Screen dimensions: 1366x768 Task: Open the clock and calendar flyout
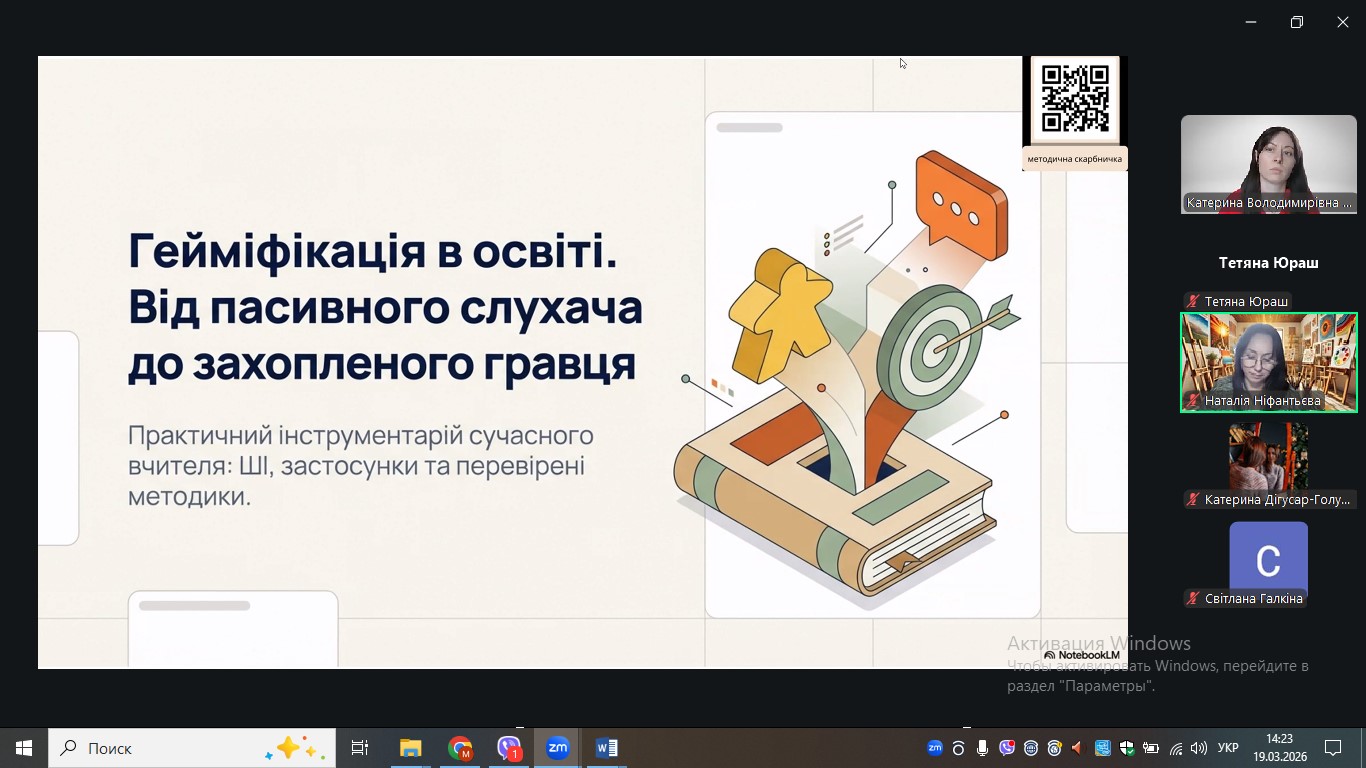click(1279, 748)
